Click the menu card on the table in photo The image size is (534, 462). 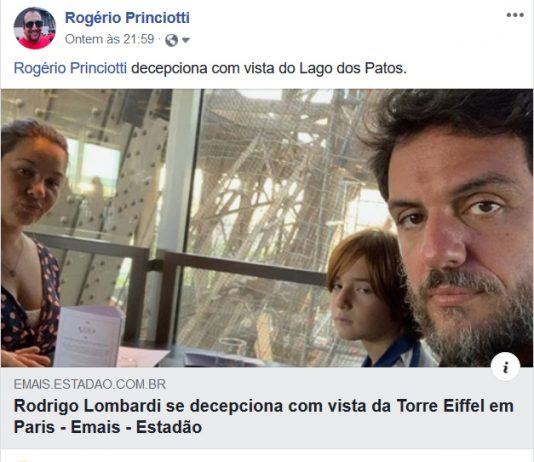point(89,336)
